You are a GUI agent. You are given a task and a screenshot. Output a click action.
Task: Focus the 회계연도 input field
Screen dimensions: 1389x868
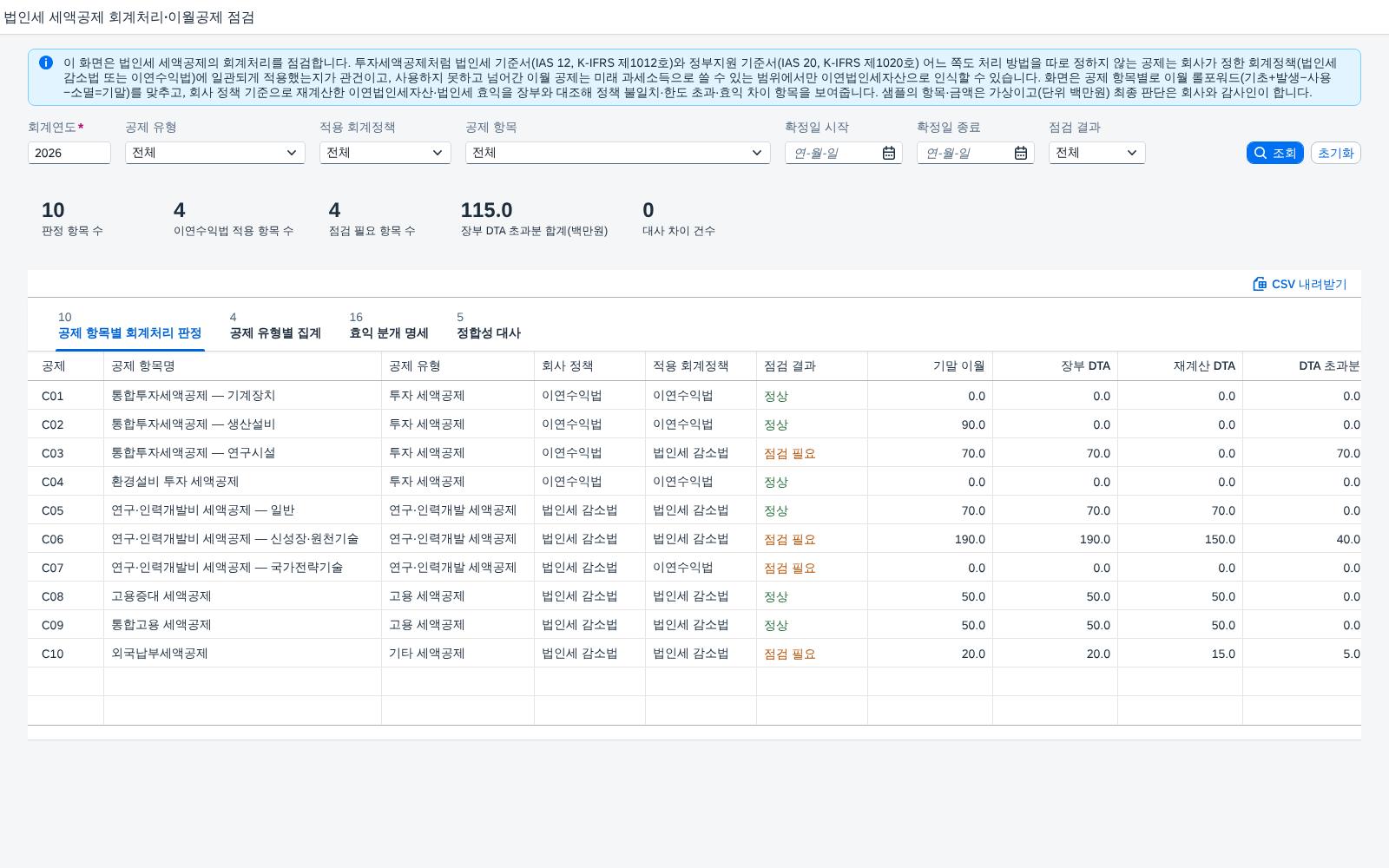click(69, 153)
